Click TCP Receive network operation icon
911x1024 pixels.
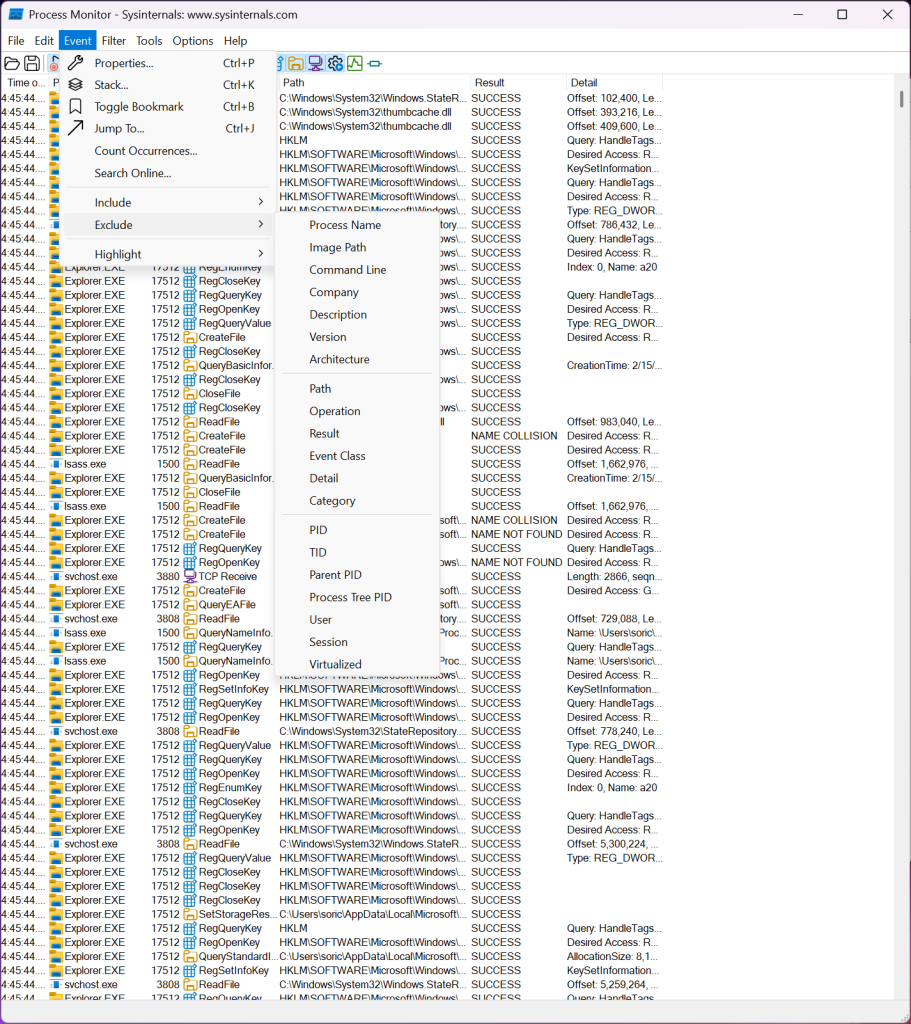190,577
